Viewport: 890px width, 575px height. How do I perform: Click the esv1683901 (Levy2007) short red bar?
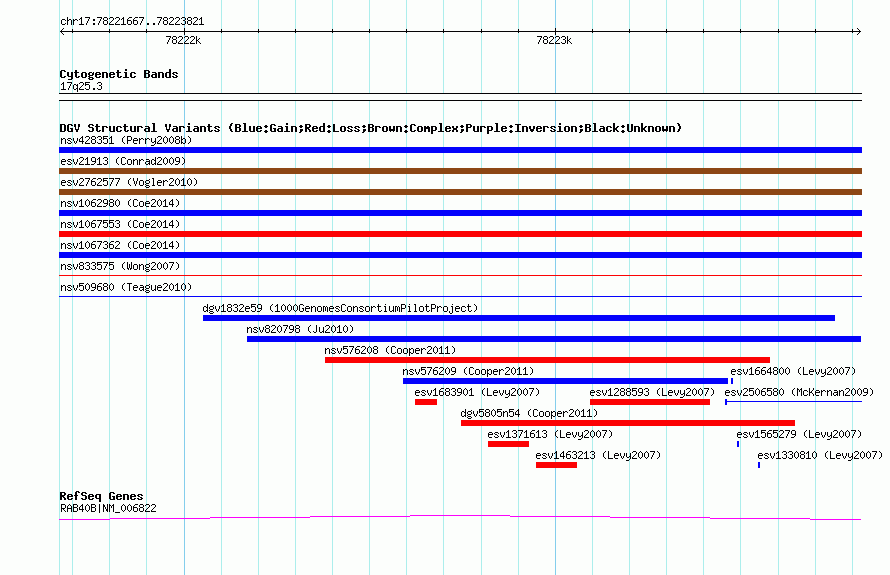click(426, 402)
